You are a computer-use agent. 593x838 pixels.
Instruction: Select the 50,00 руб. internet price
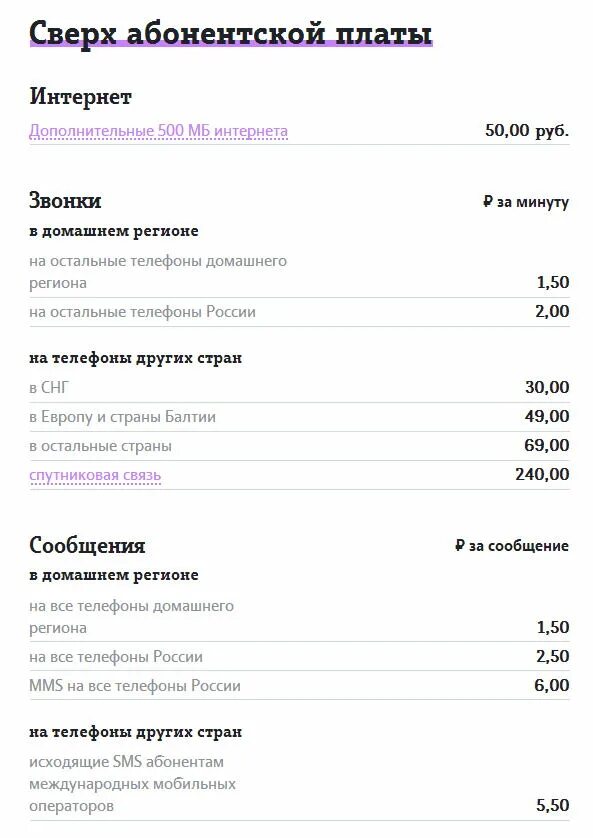[x=527, y=130]
